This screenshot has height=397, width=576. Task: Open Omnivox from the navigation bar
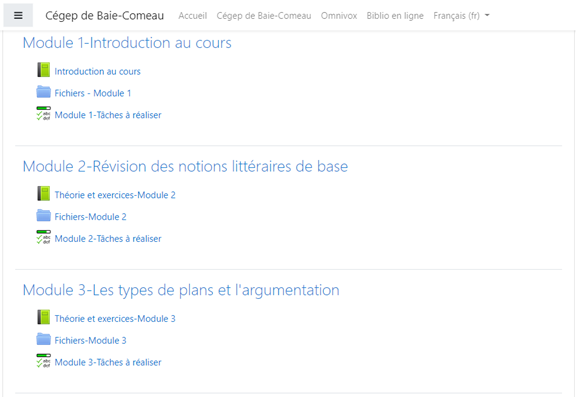tap(339, 16)
